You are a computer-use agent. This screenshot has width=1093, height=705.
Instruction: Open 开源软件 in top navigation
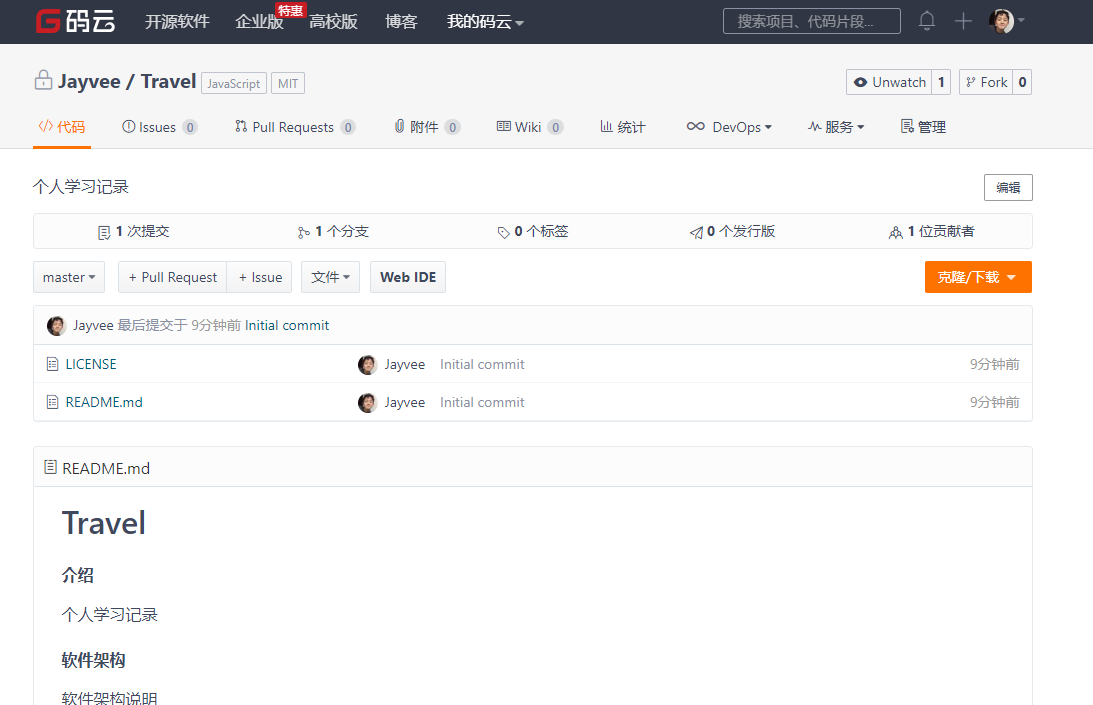177,22
